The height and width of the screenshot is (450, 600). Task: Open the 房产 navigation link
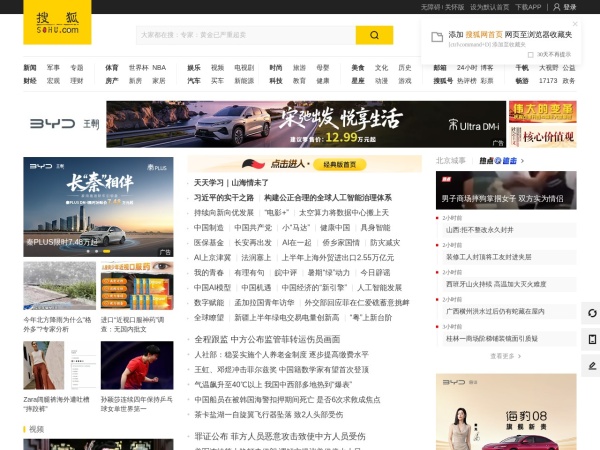(112, 81)
